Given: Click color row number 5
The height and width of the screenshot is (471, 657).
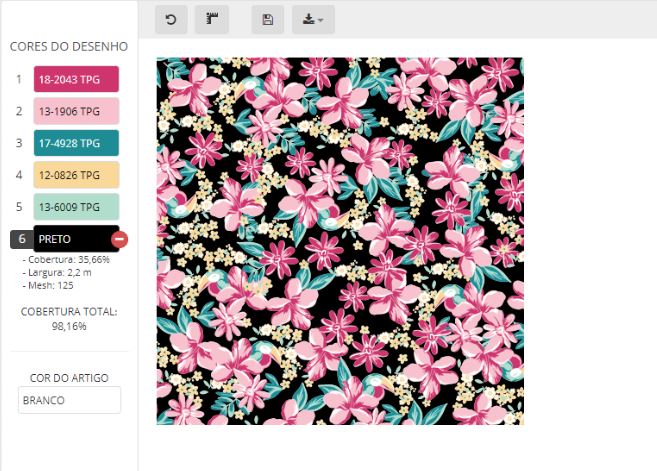Looking at the screenshot, I should point(19,207).
